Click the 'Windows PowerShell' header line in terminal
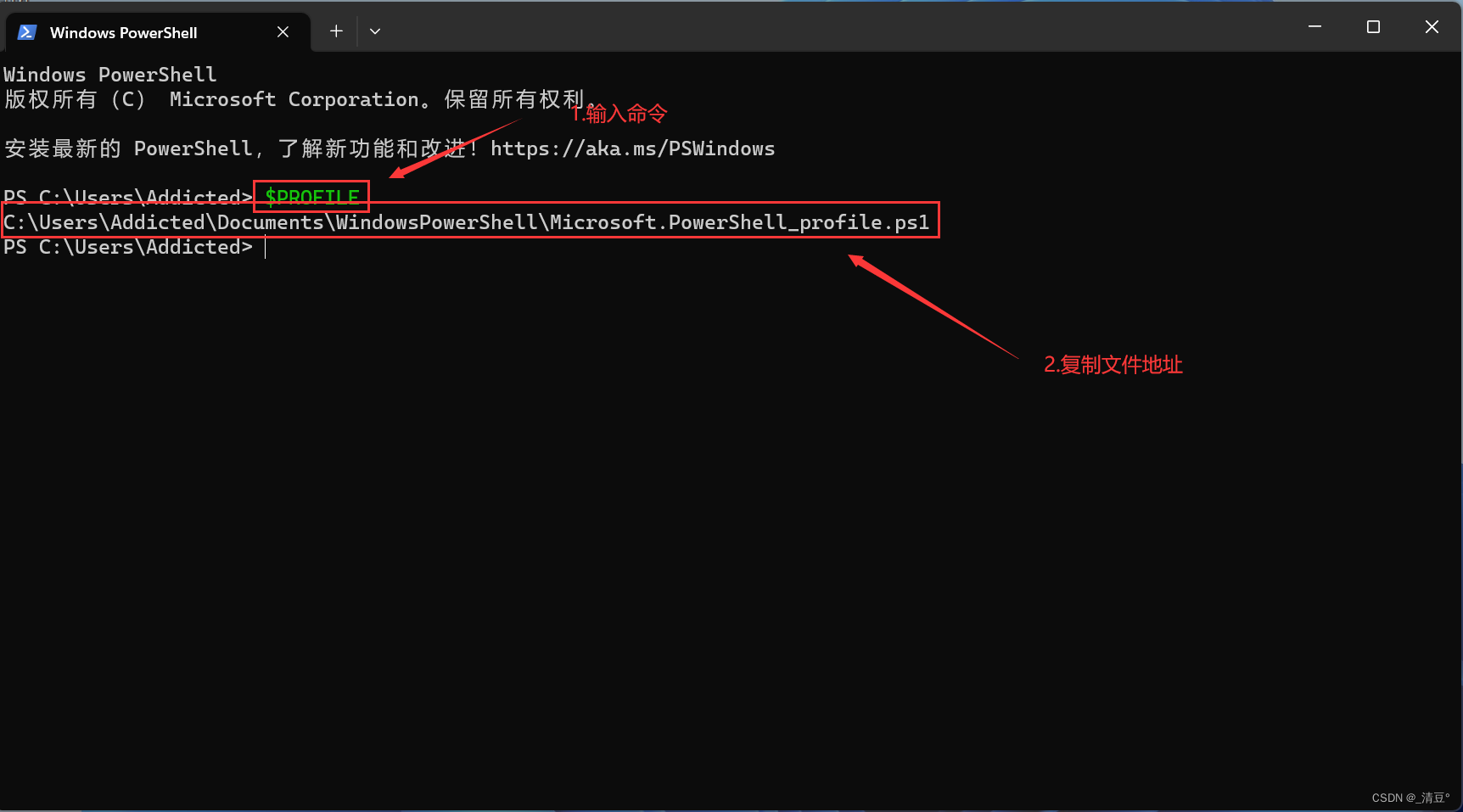 pyautogui.click(x=110, y=75)
